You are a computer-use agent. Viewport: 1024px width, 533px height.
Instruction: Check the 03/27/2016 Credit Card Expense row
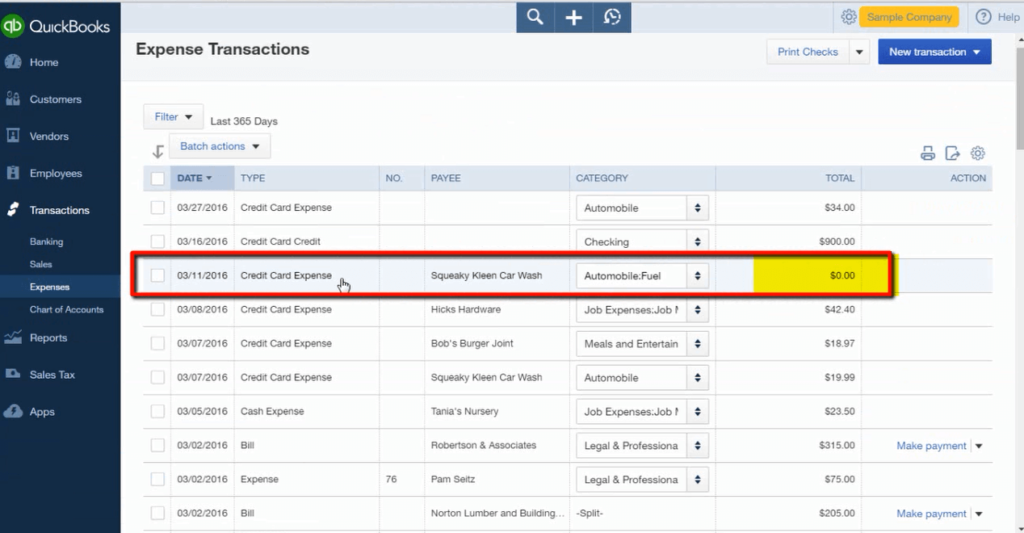[157, 208]
